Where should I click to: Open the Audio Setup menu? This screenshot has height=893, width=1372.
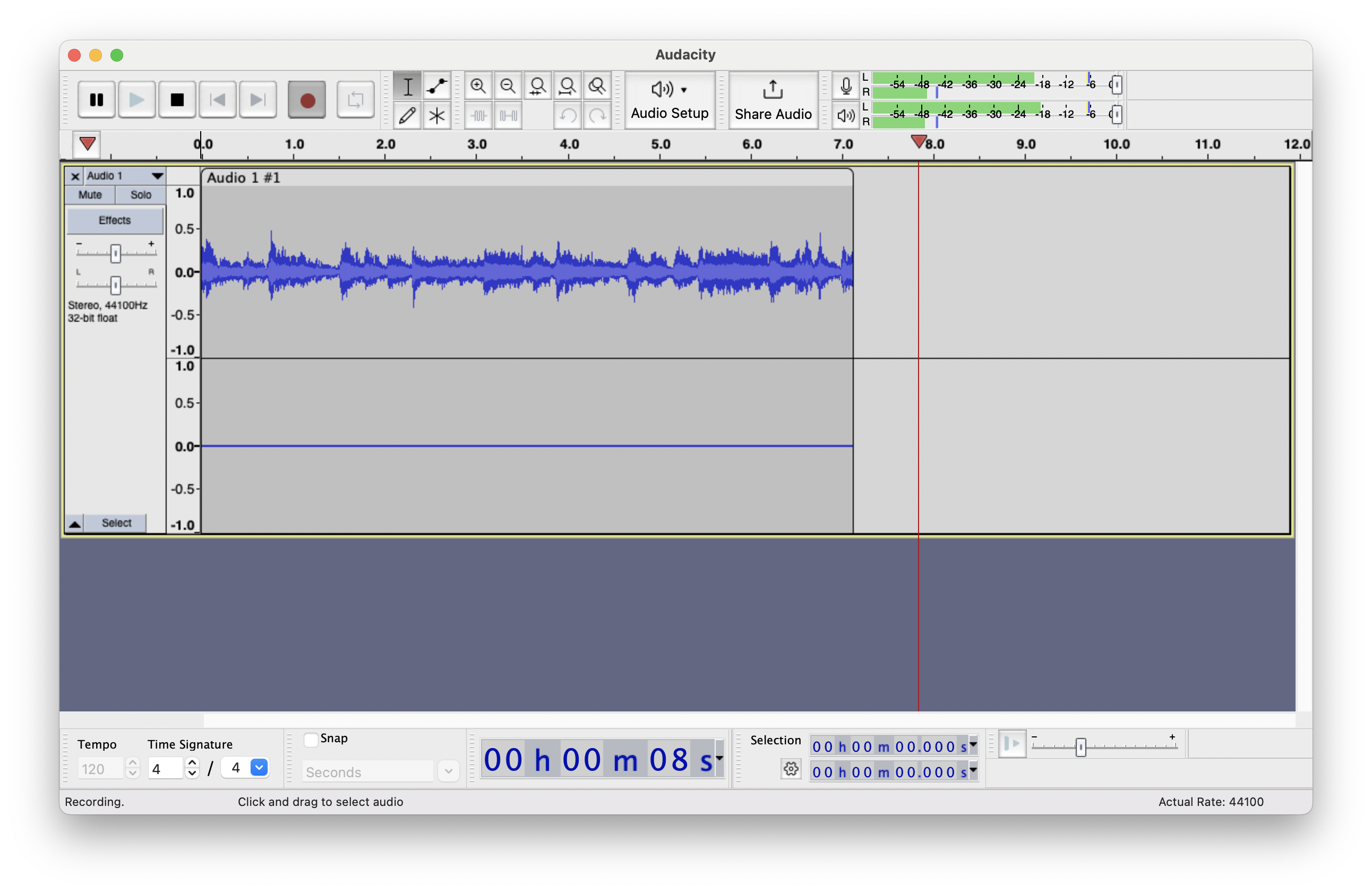pos(670,100)
